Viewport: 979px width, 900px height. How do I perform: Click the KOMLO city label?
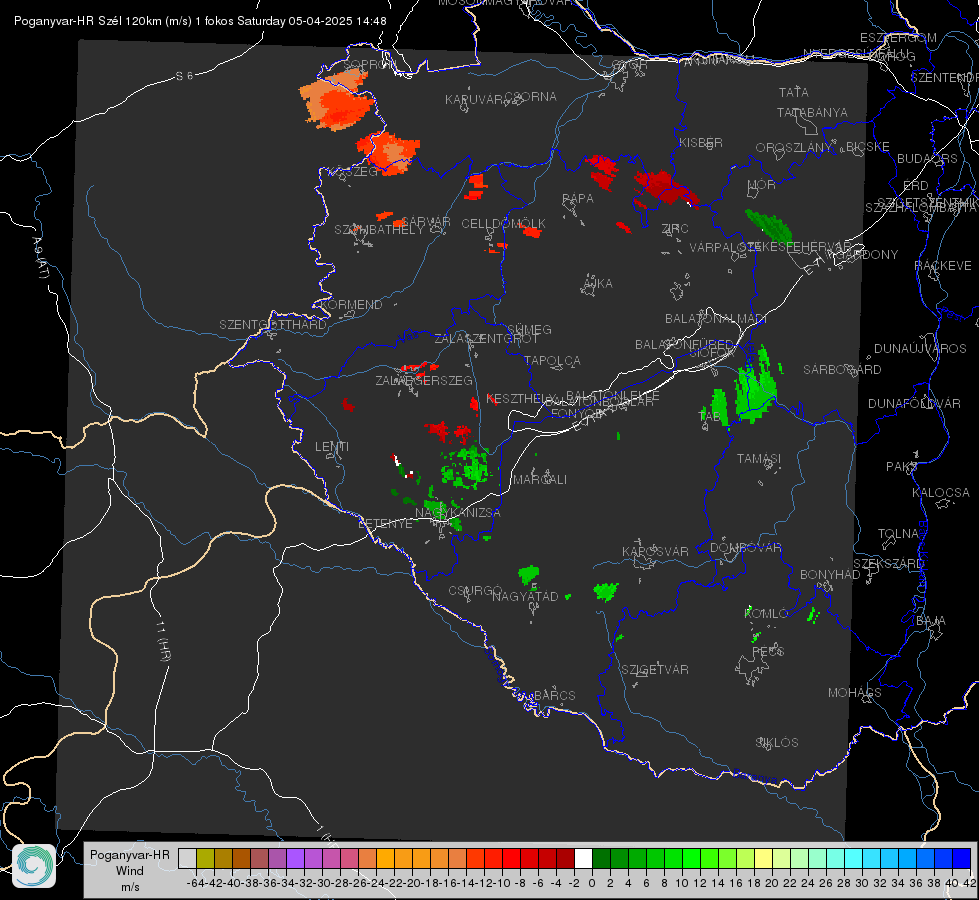click(766, 614)
